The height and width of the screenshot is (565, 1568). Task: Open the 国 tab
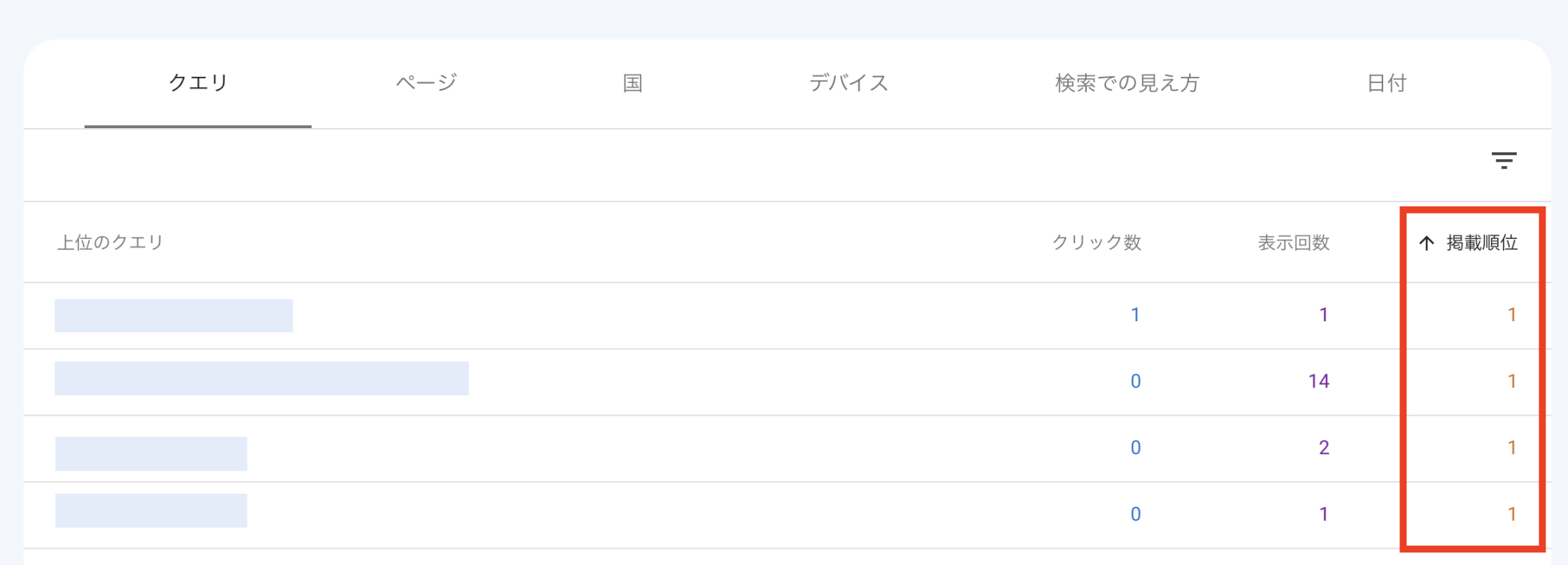click(x=633, y=83)
